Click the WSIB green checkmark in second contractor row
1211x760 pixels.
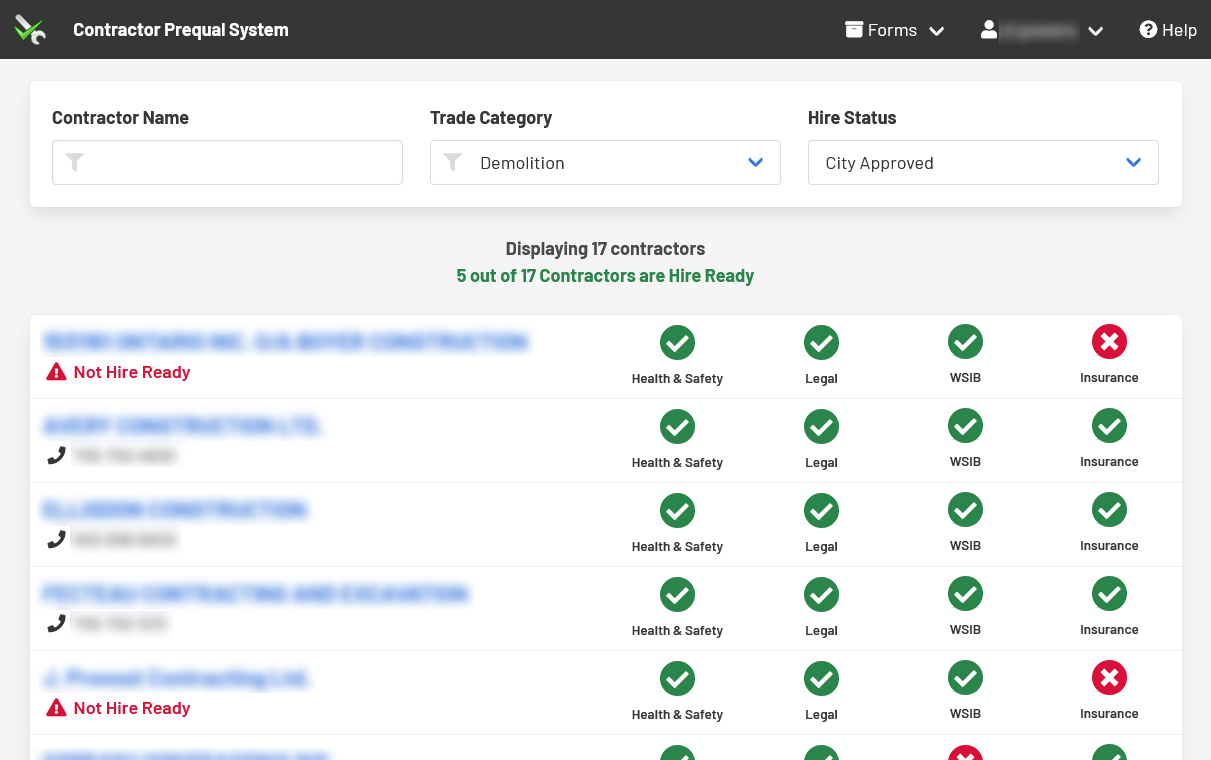coord(965,426)
